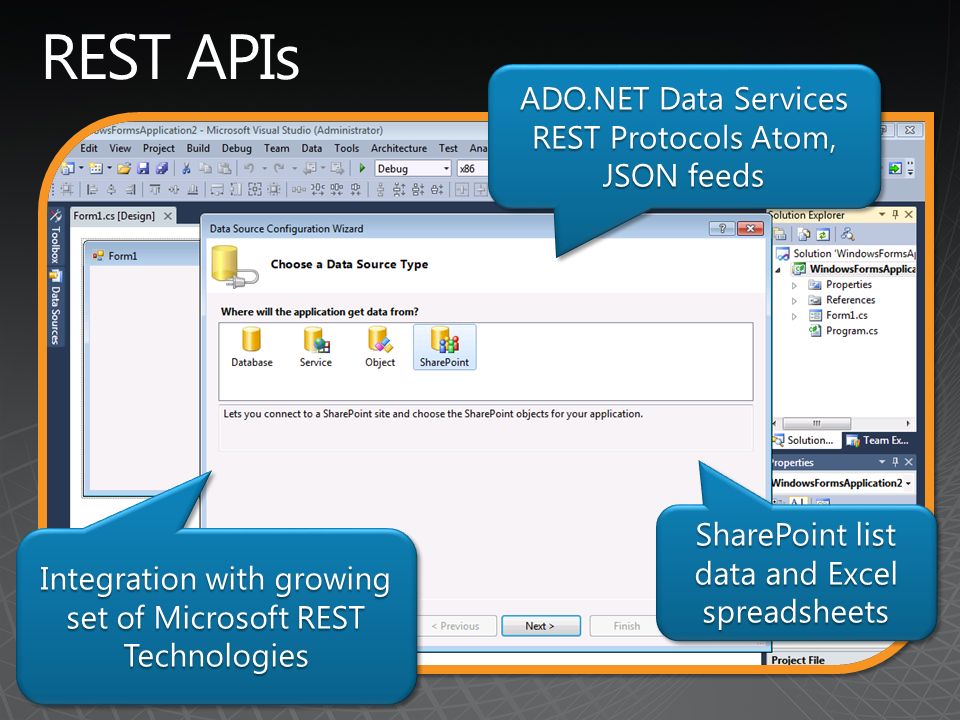Screen dimensions: 960x720
Task: Expand the References node in Solution Explorer
Action: pyautogui.click(x=794, y=301)
